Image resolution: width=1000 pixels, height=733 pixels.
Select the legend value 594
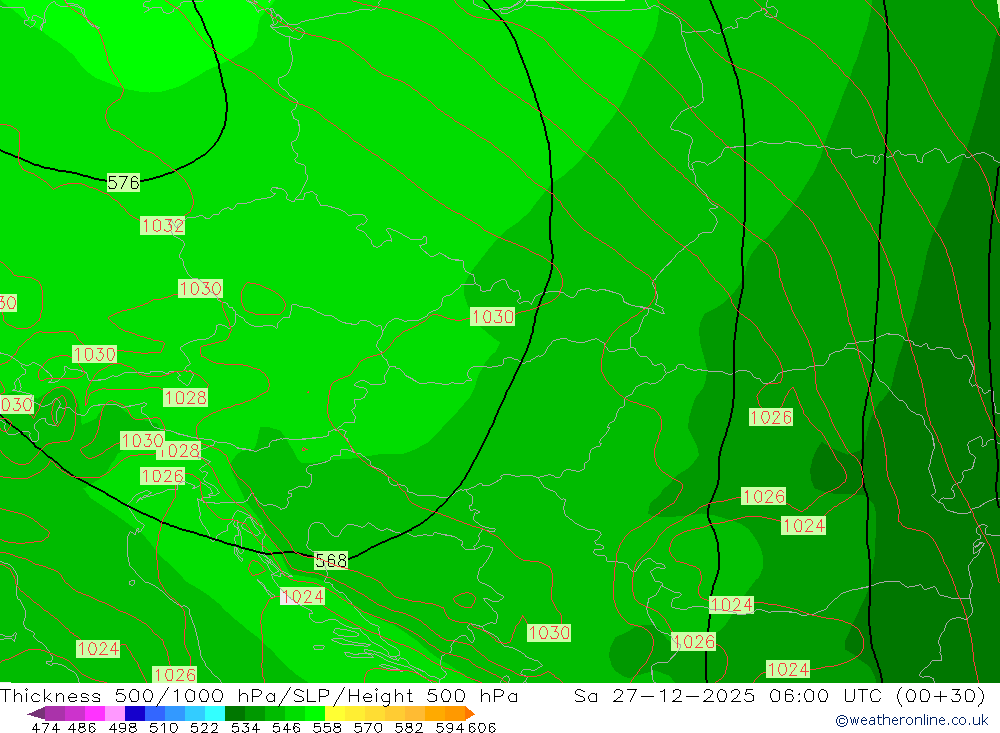[x=450, y=727]
